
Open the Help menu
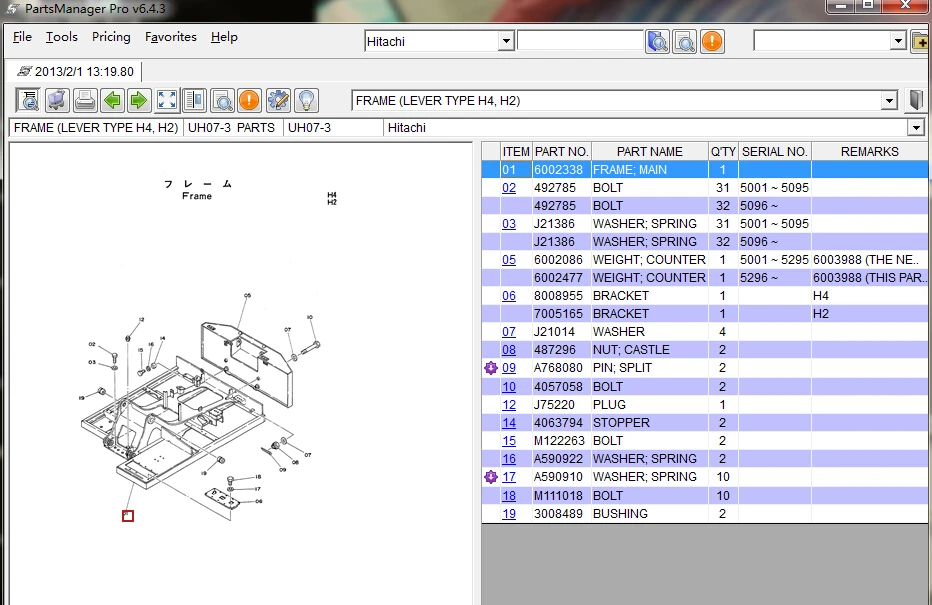224,37
